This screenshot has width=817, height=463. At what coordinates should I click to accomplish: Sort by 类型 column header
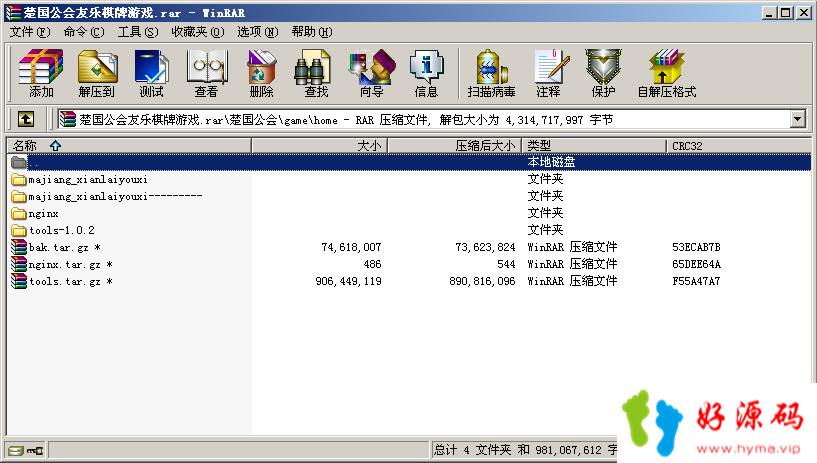tap(594, 146)
